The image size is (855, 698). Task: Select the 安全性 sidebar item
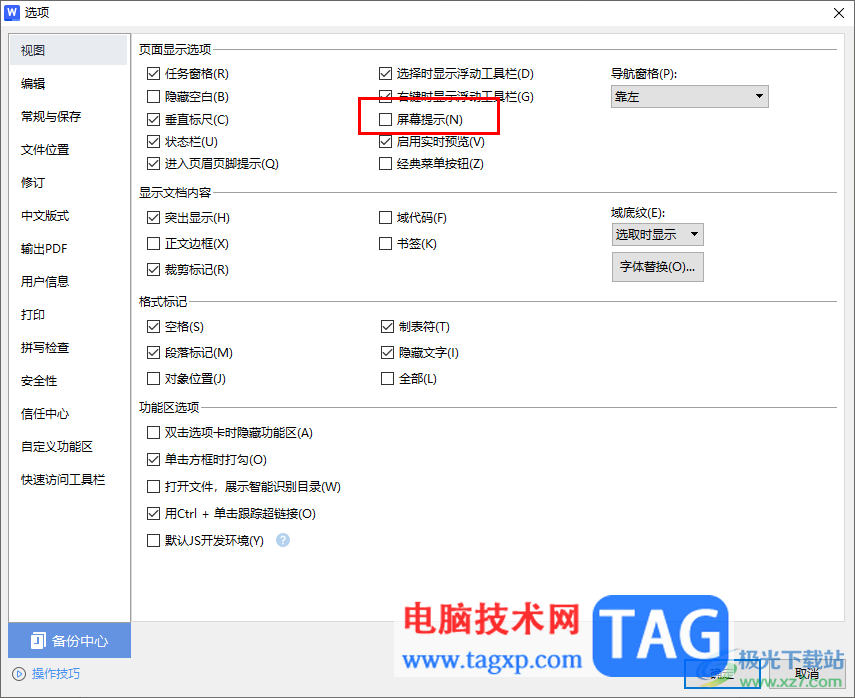tap(68, 381)
